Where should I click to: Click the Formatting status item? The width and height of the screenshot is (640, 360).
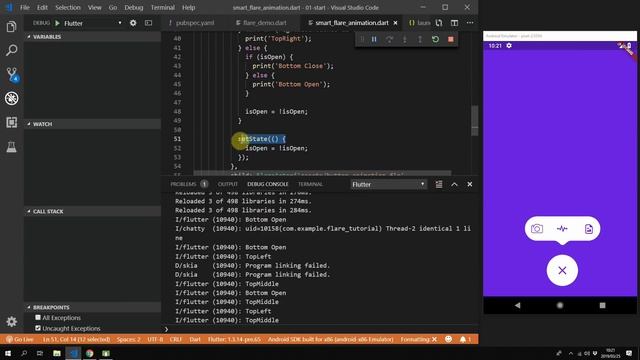click(418, 339)
